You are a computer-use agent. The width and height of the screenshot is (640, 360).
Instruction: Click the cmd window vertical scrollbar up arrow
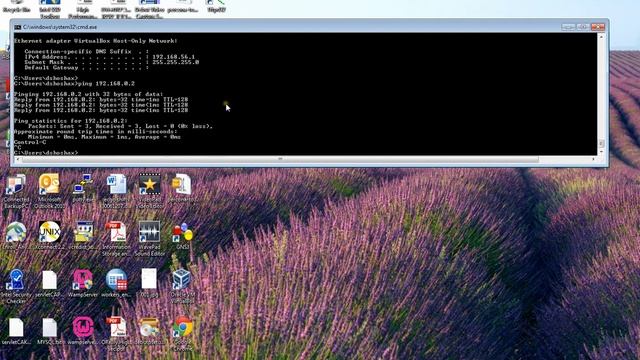pyautogui.click(x=601, y=37)
